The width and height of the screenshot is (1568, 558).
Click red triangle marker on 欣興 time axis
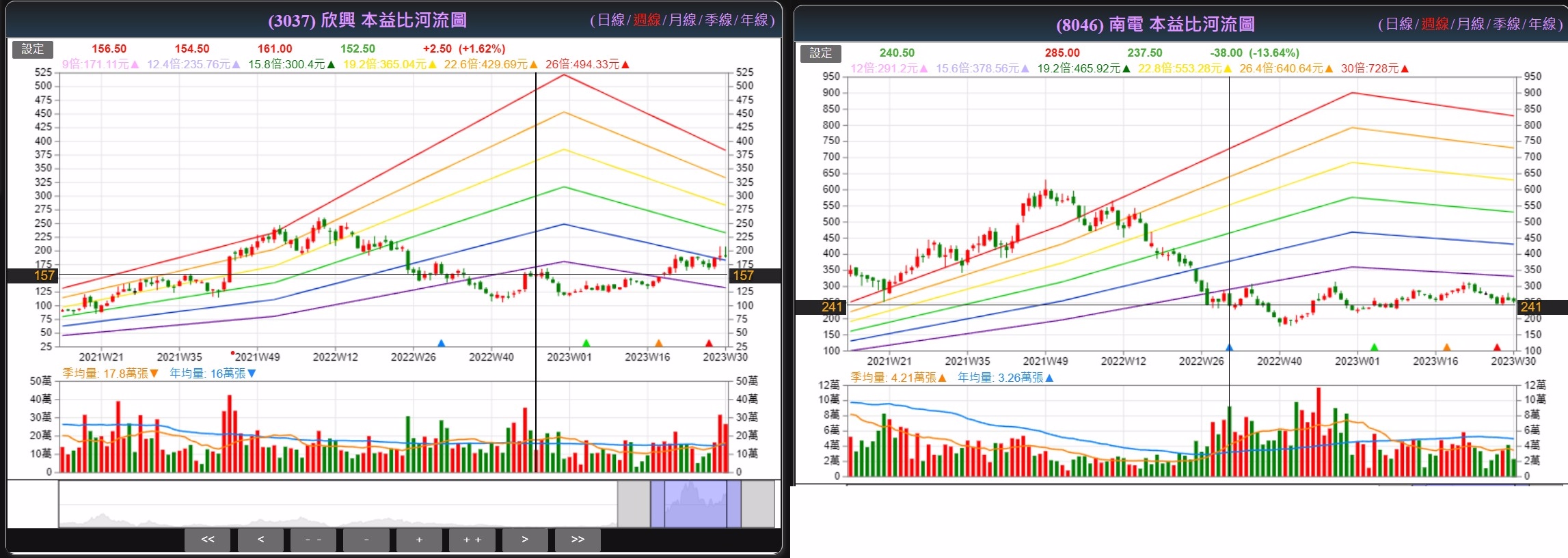click(x=709, y=343)
